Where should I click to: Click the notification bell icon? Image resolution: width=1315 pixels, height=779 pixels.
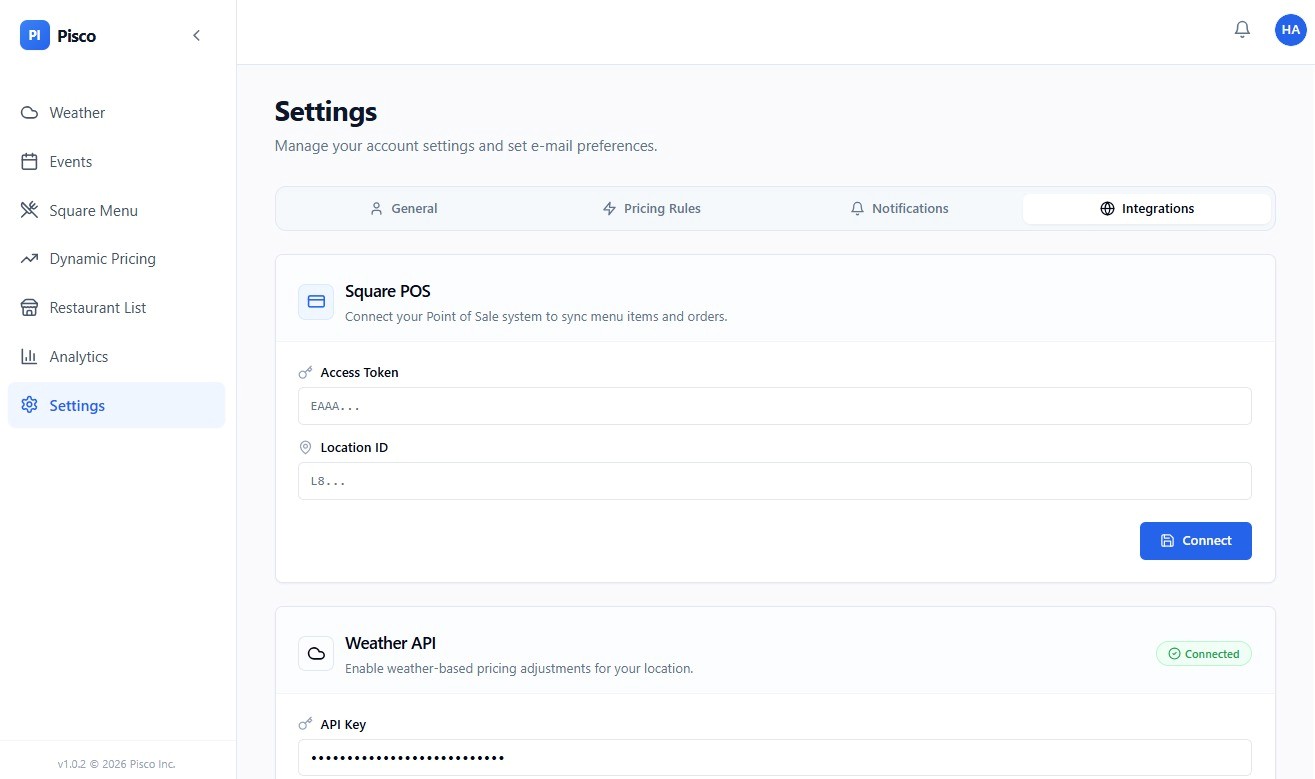(1242, 30)
